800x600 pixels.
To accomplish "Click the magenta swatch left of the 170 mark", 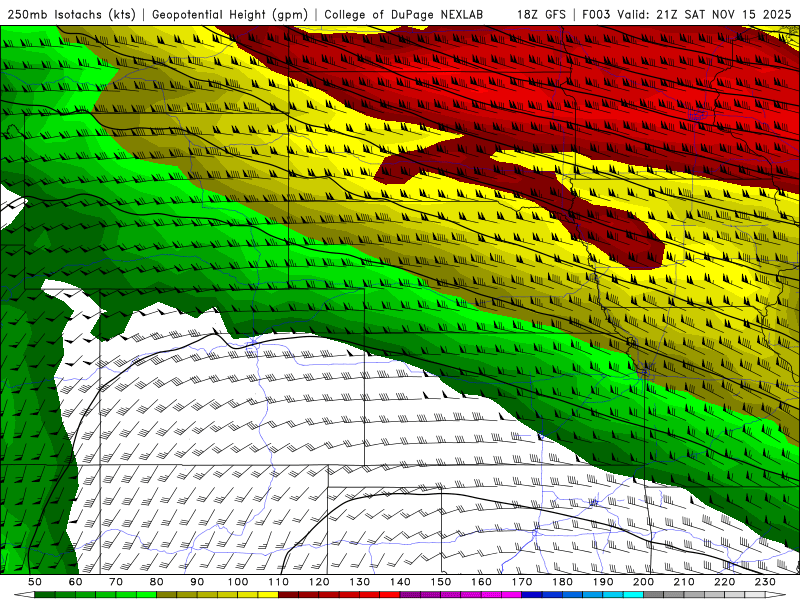I will click(x=512, y=595).
